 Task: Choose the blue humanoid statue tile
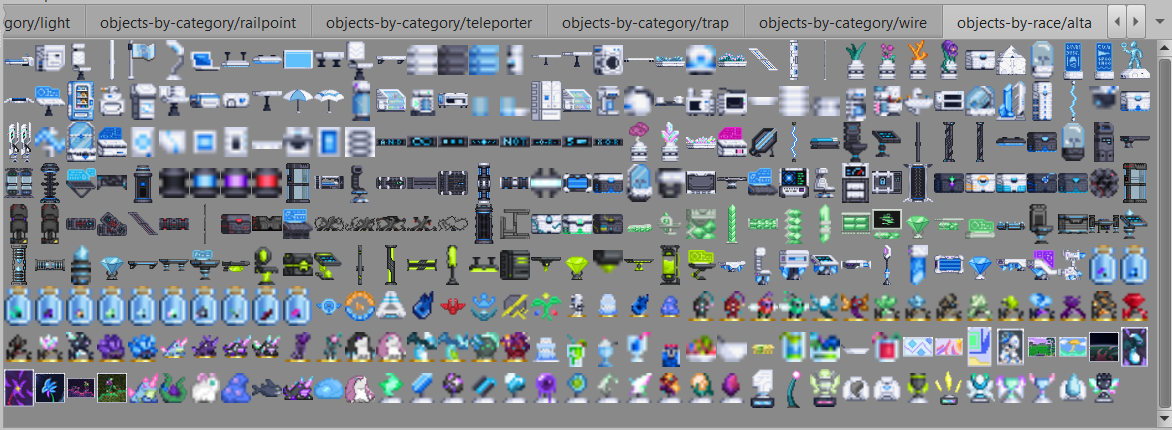point(1135,60)
